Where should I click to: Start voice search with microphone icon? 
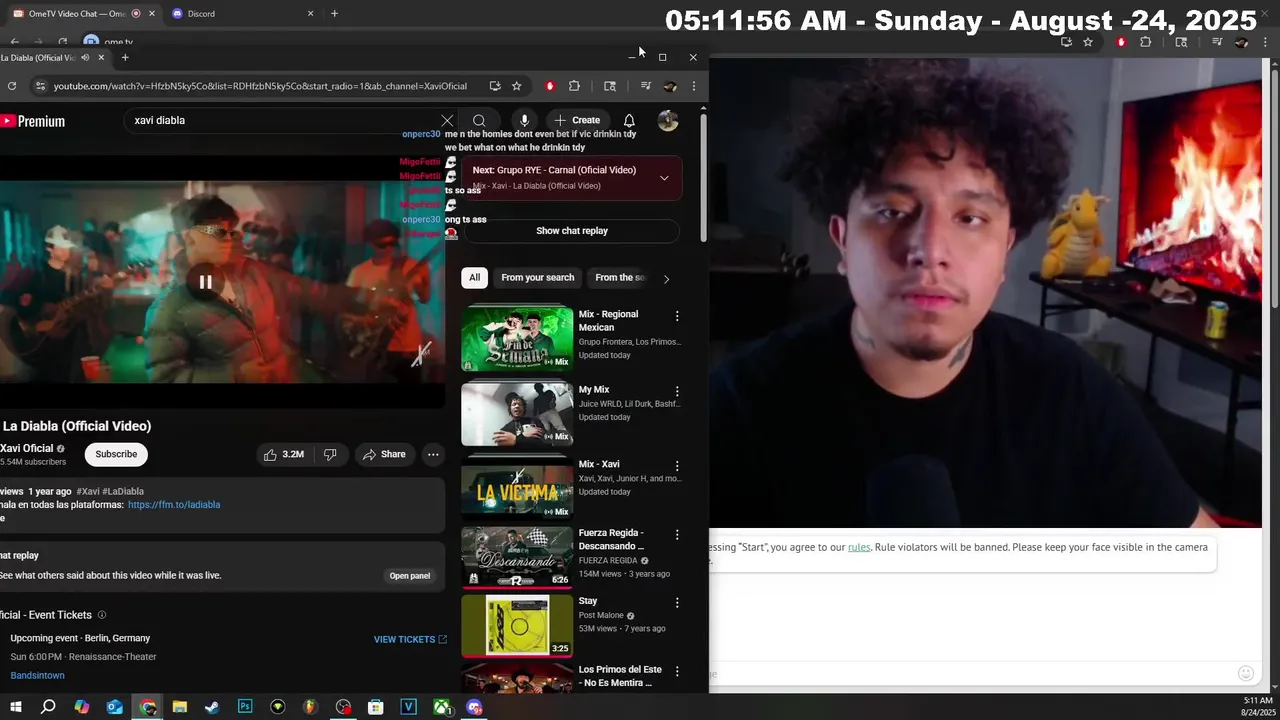click(524, 120)
